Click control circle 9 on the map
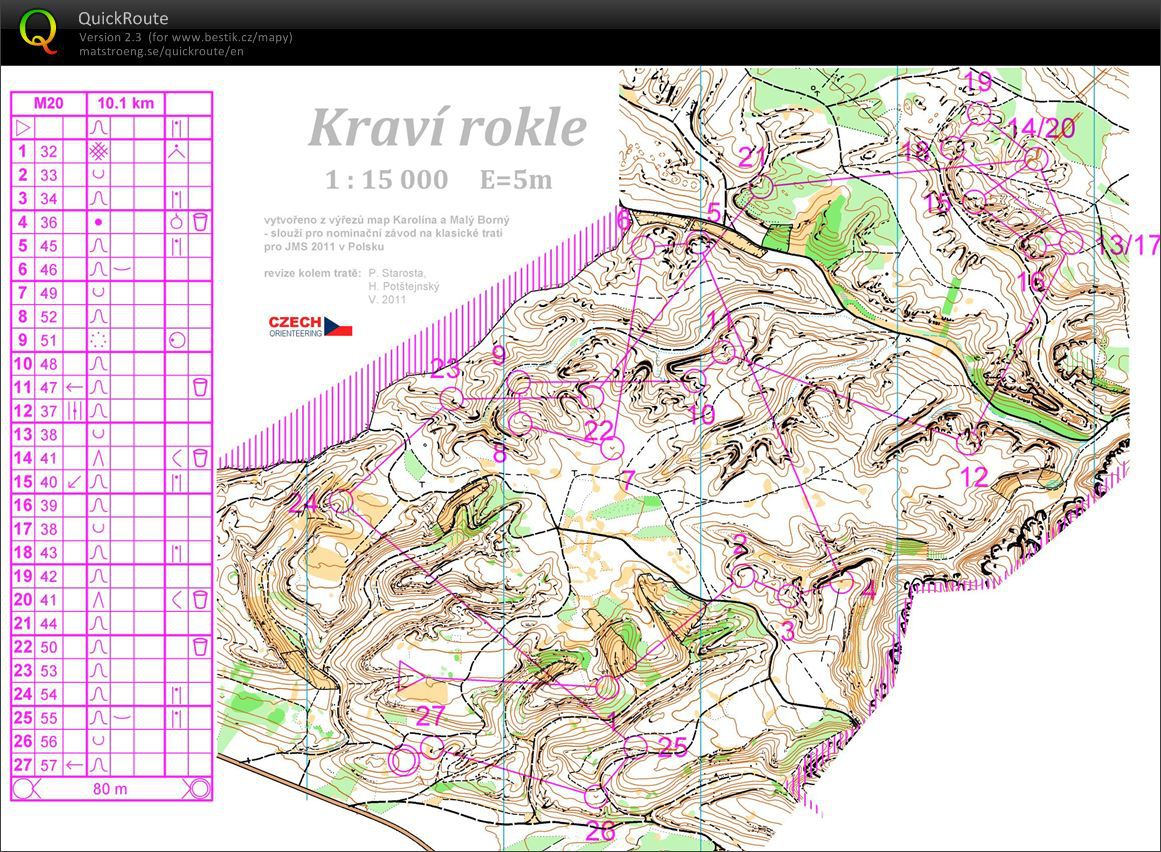 pyautogui.click(x=519, y=383)
